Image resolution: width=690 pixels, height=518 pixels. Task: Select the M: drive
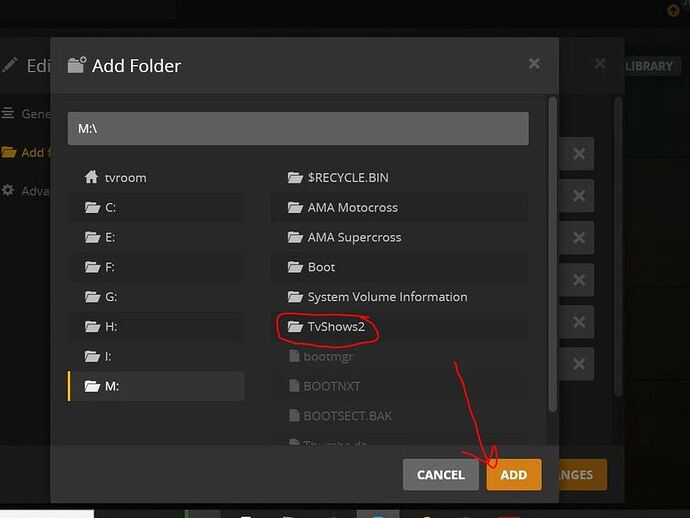pyautogui.click(x=156, y=386)
